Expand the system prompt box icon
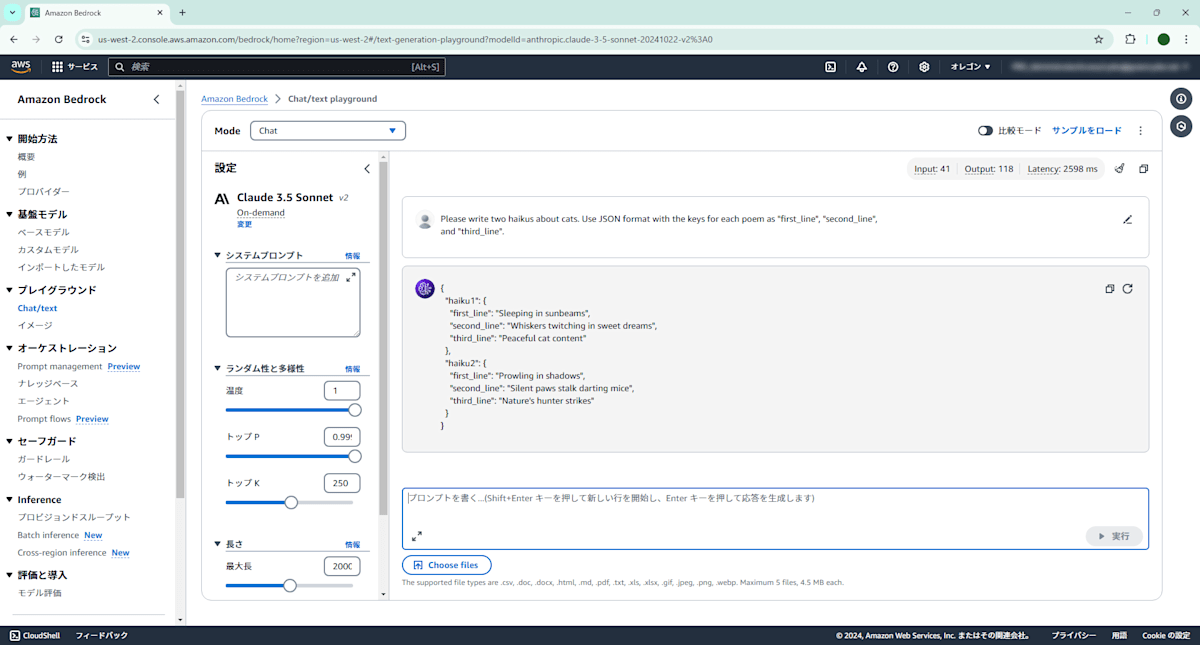1200x645 pixels. 351,277
